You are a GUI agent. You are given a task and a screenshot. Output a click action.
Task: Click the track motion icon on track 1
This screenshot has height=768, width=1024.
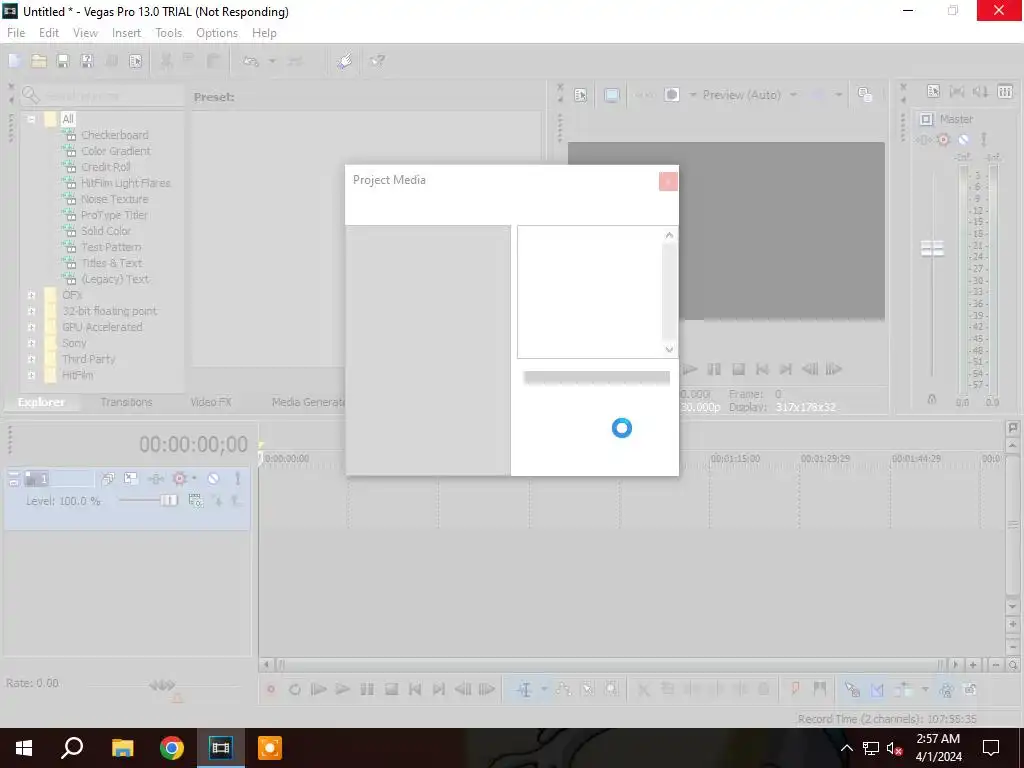click(131, 479)
